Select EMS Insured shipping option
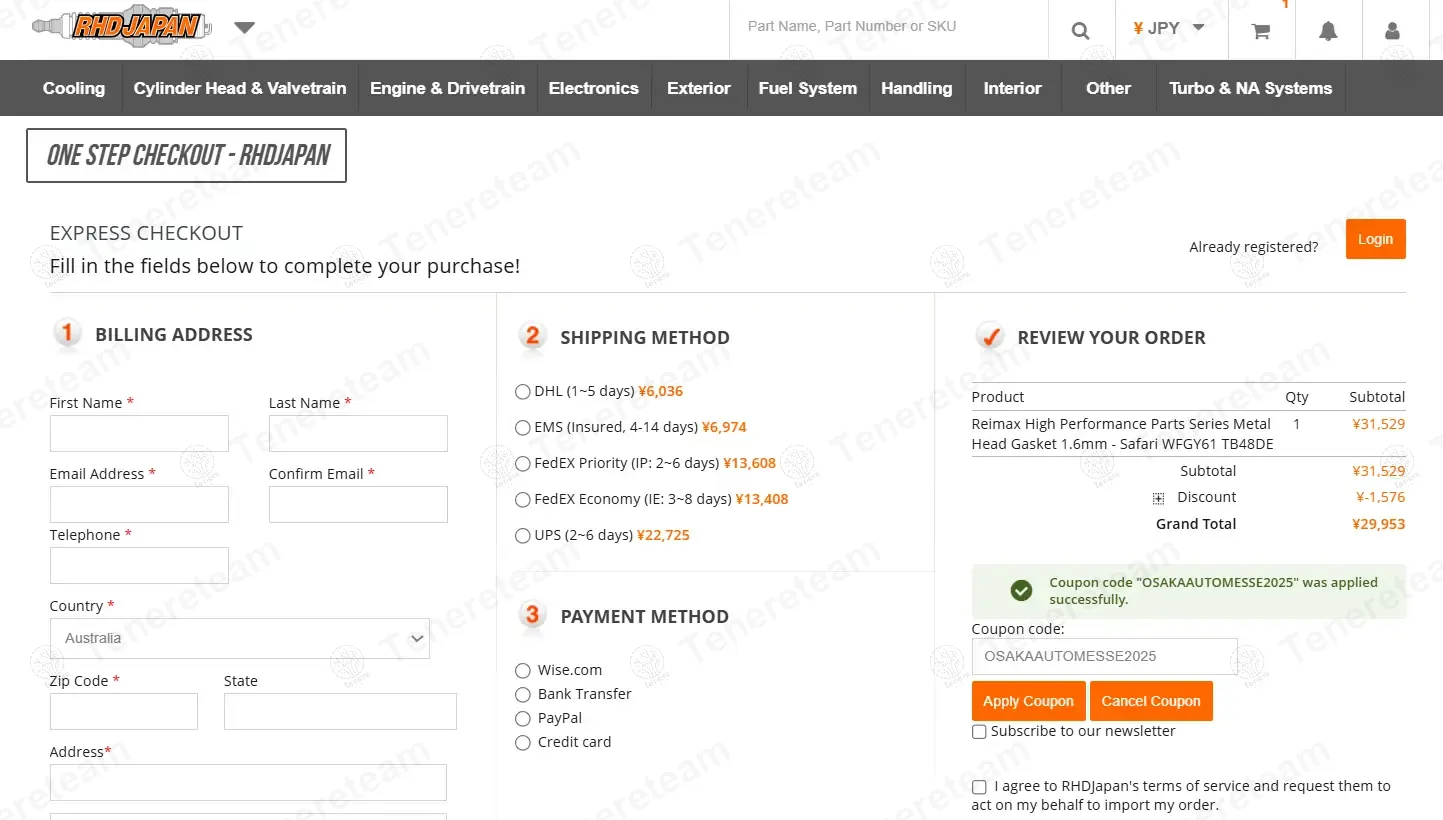1443x820 pixels. tap(523, 427)
